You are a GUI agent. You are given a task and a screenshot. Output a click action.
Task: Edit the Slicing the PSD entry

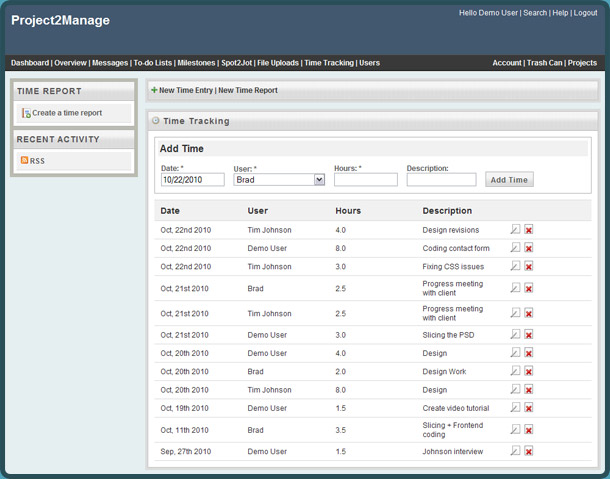point(515,334)
